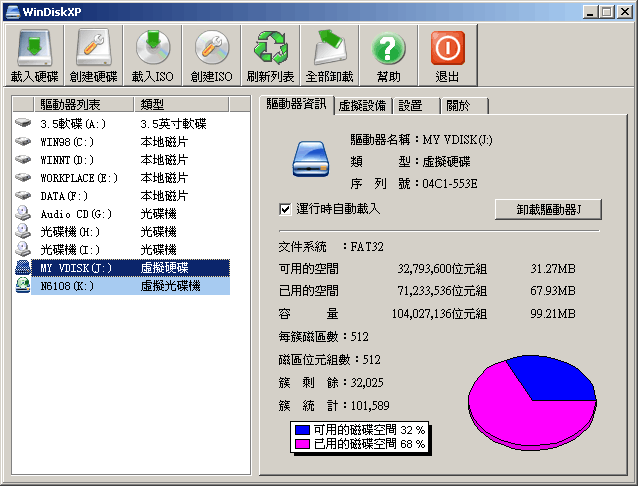Screen dimensions: 638x486
Task: Select the Audio CD (G:) row
Action: (122, 214)
